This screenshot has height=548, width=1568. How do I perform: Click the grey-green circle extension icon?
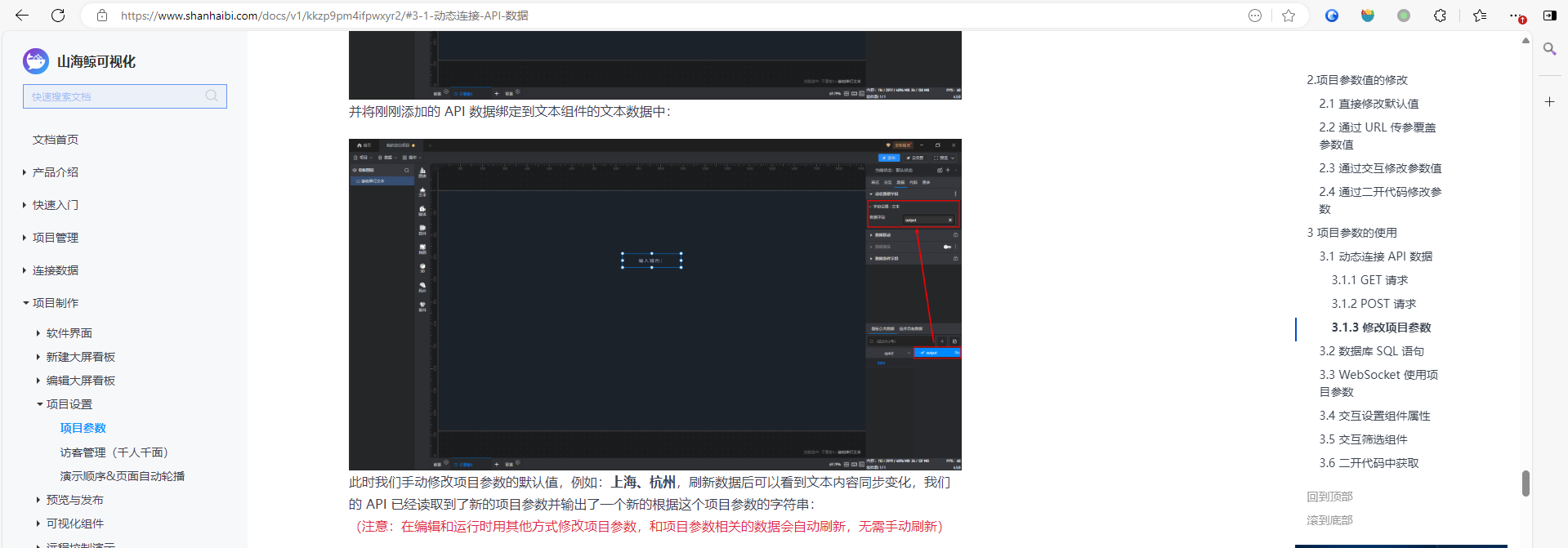point(1404,16)
